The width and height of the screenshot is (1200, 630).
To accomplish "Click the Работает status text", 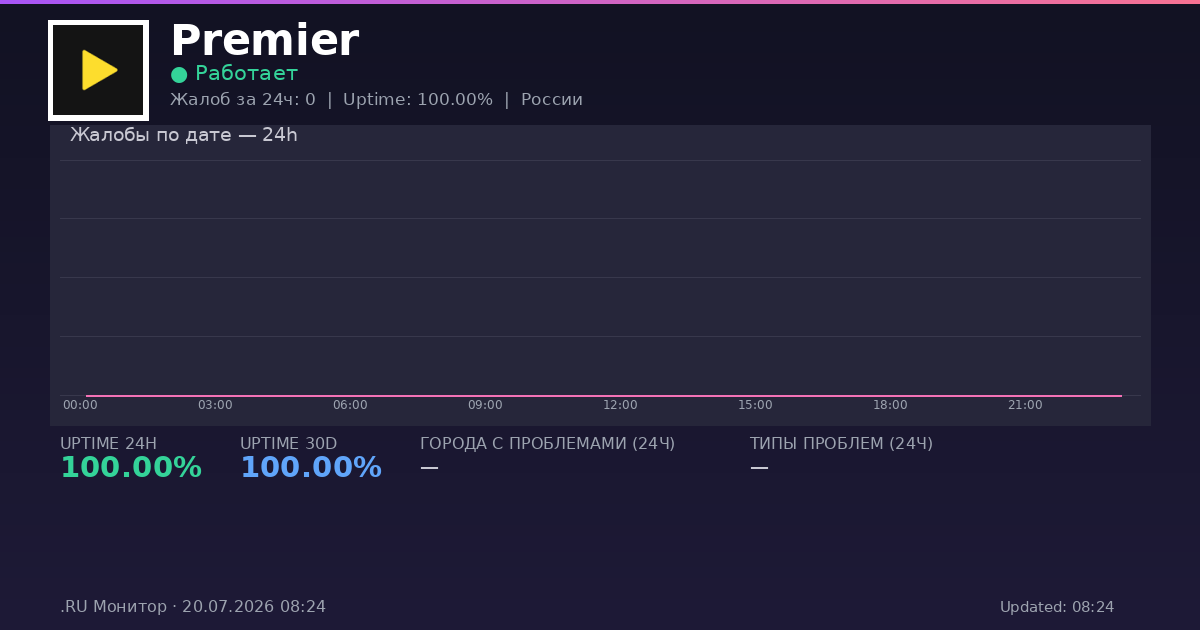I will tap(246, 74).
